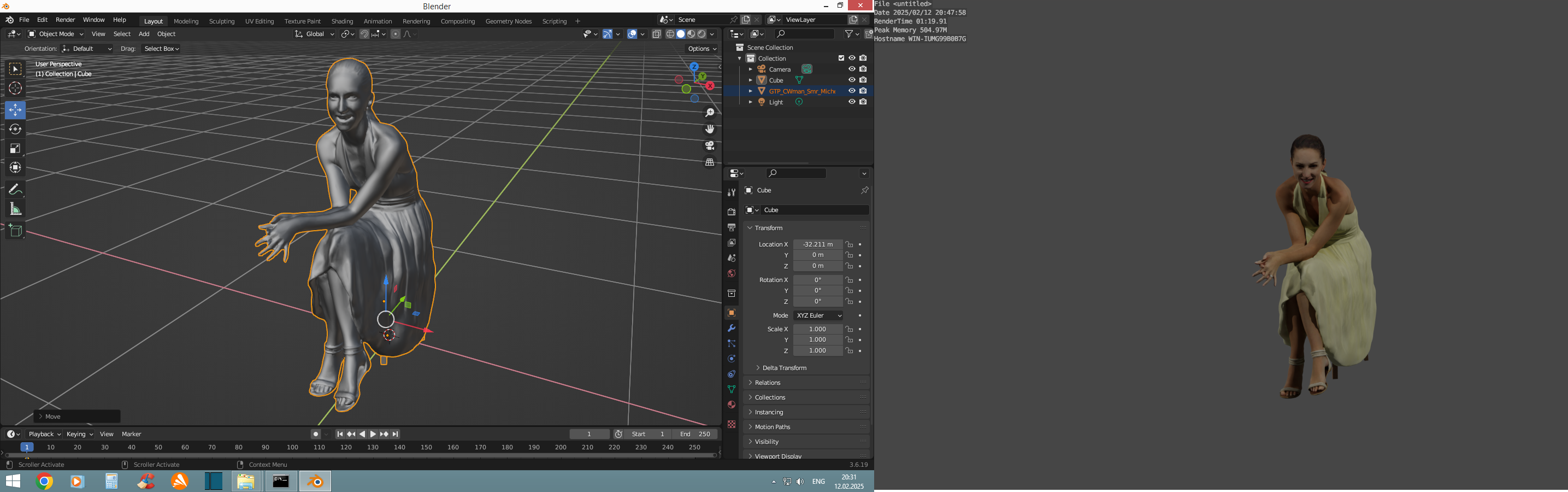Choose the Measure ruler tool
The width and height of the screenshot is (1568, 492).
(15, 209)
